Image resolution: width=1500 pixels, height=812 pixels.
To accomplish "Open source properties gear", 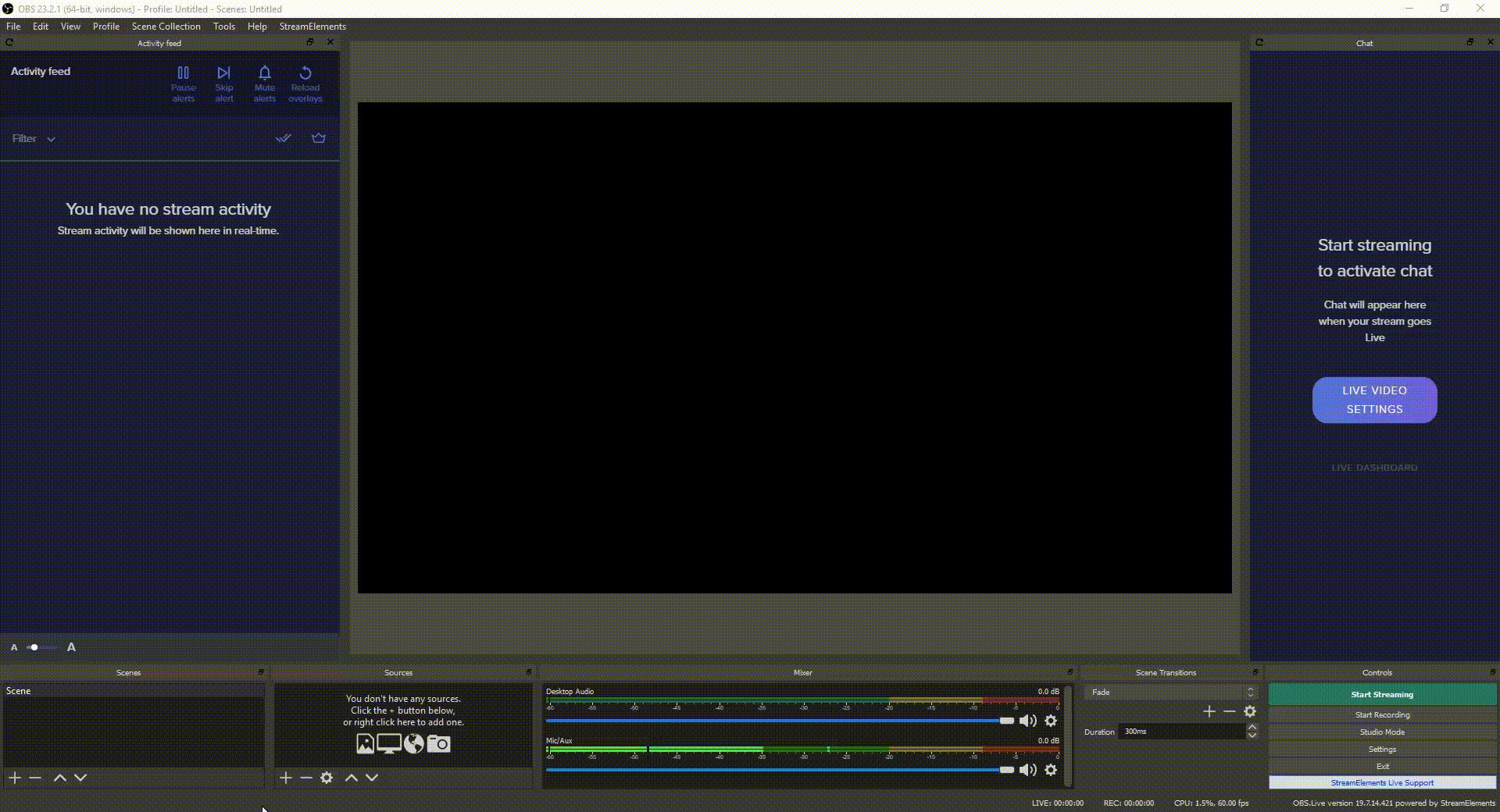I will click(327, 778).
